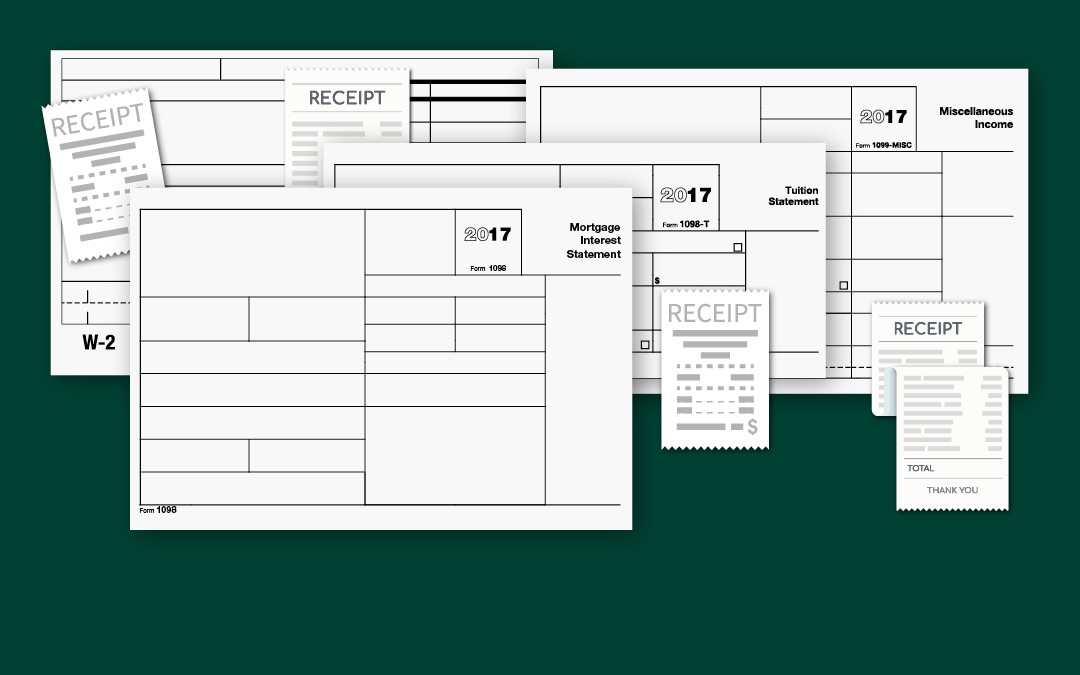Check the upper box on the Tuition Statement
This screenshot has height=675, width=1080.
click(737, 246)
